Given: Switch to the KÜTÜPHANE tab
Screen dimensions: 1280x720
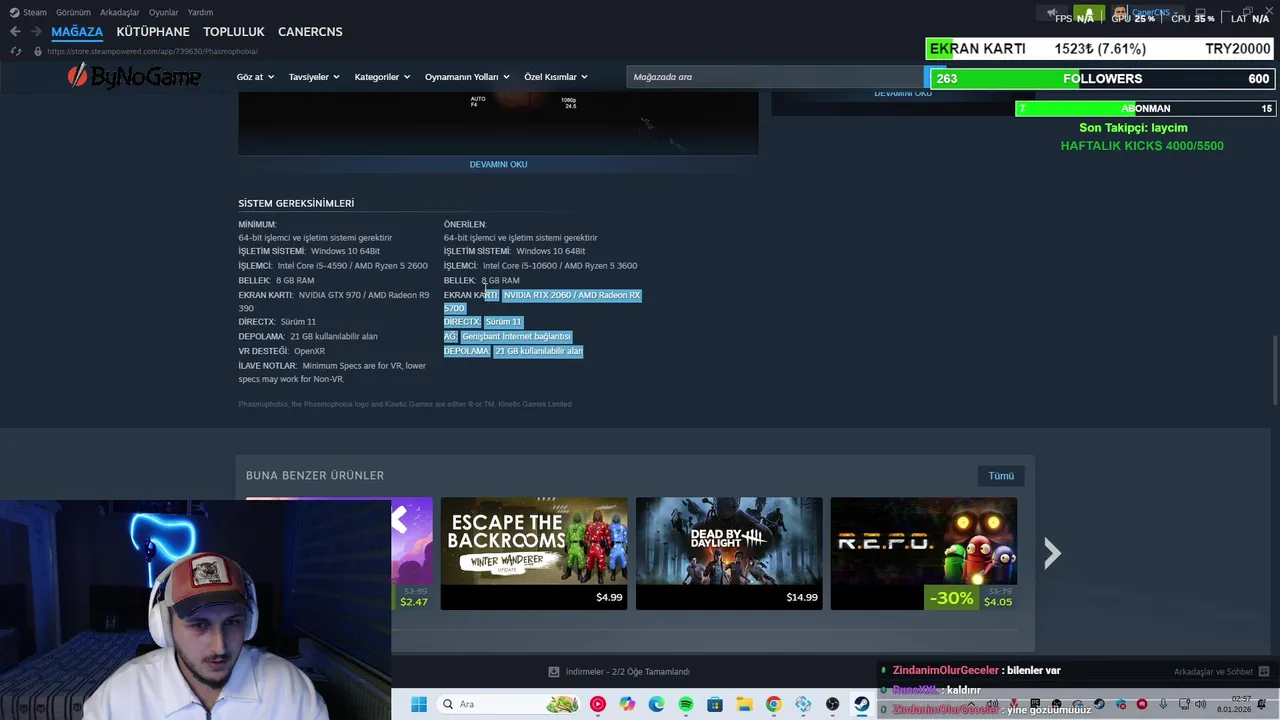Looking at the screenshot, I should pos(153,32).
